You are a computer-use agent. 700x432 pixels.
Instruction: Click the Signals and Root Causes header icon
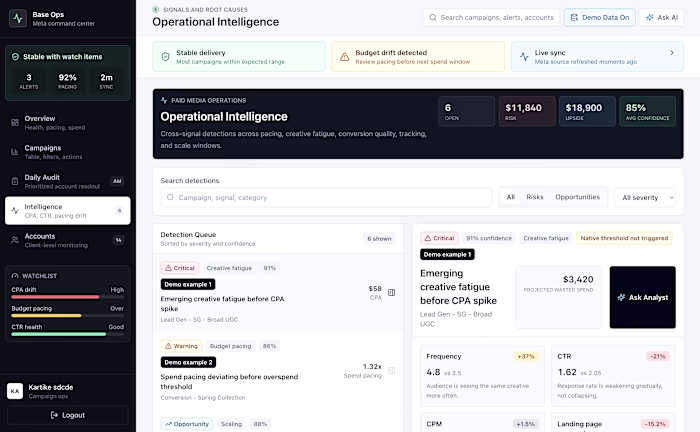pos(155,9)
